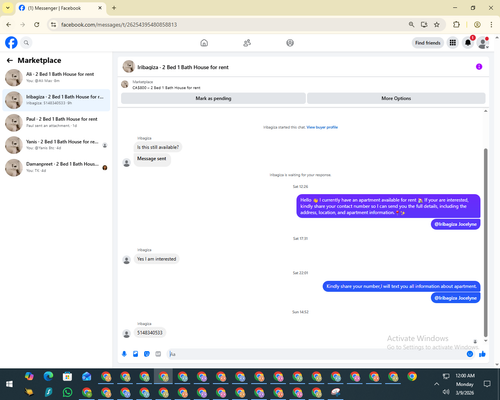This screenshot has height=400, width=500.
Task: Click the 'Kindly share your number' message
Action: click(401, 286)
